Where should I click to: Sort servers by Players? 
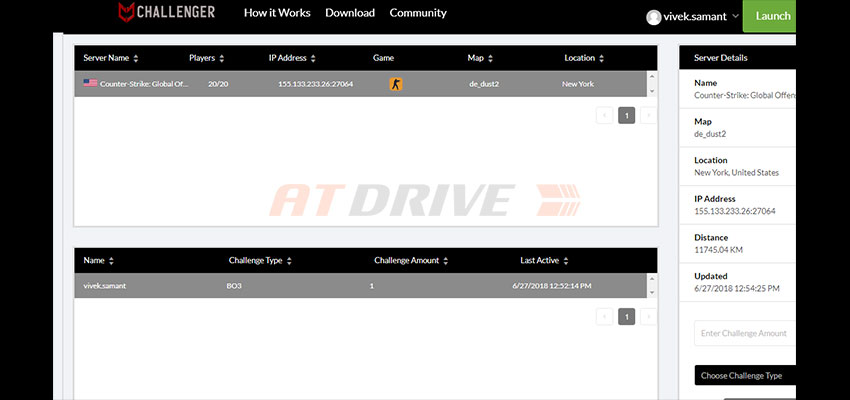click(207, 58)
